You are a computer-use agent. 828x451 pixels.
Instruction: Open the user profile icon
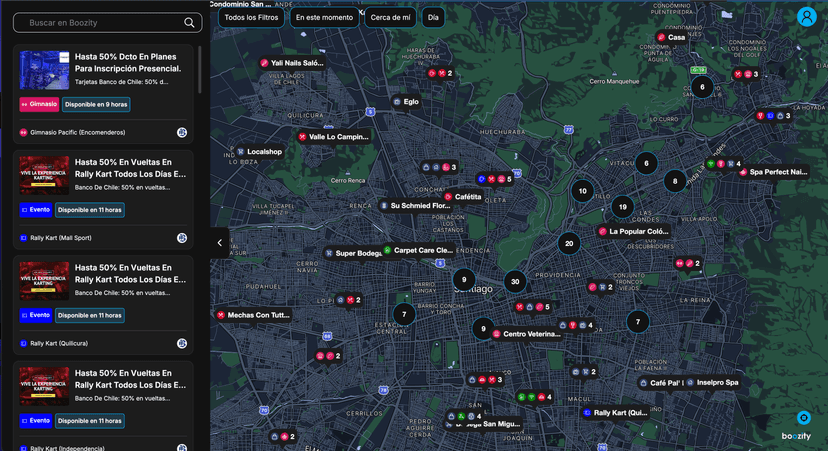pos(806,17)
